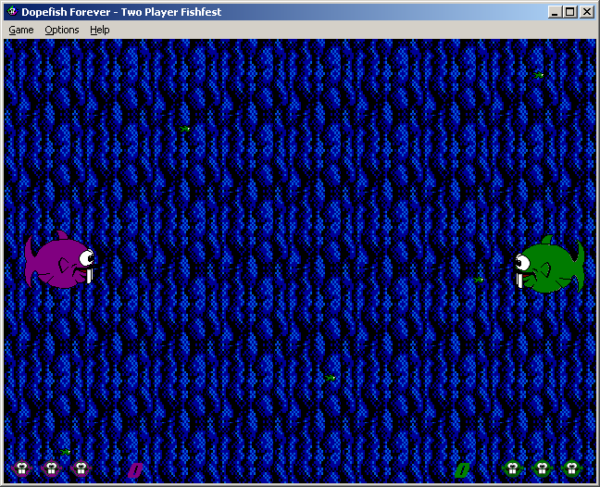Click the middle green life icon
Screen dimensions: 600x487
pos(542,468)
